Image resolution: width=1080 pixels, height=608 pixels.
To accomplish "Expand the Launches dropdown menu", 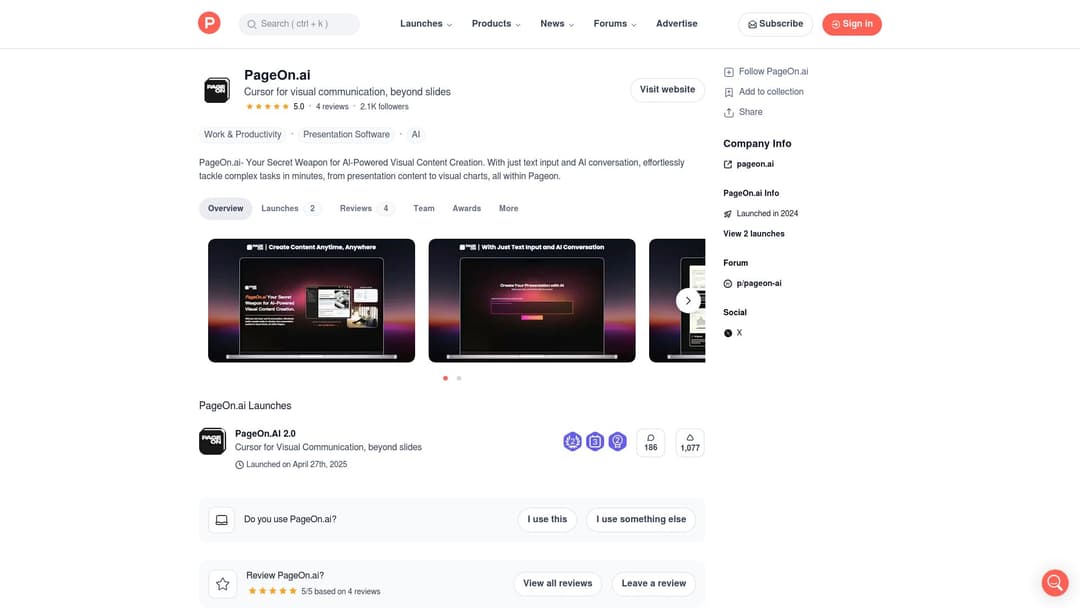I will click(x=426, y=24).
